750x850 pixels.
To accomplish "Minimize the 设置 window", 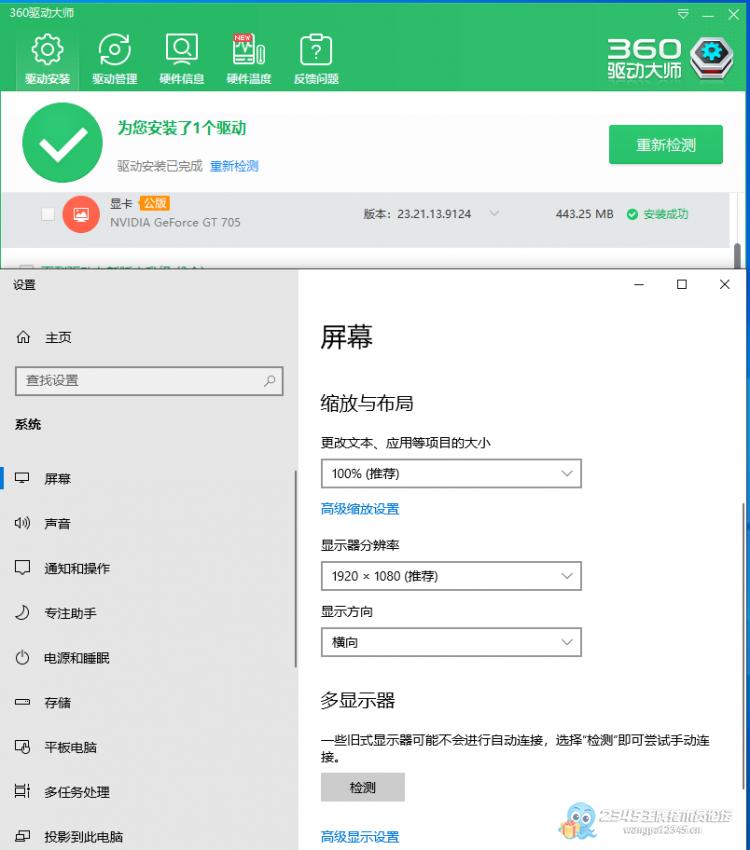I will [639, 284].
